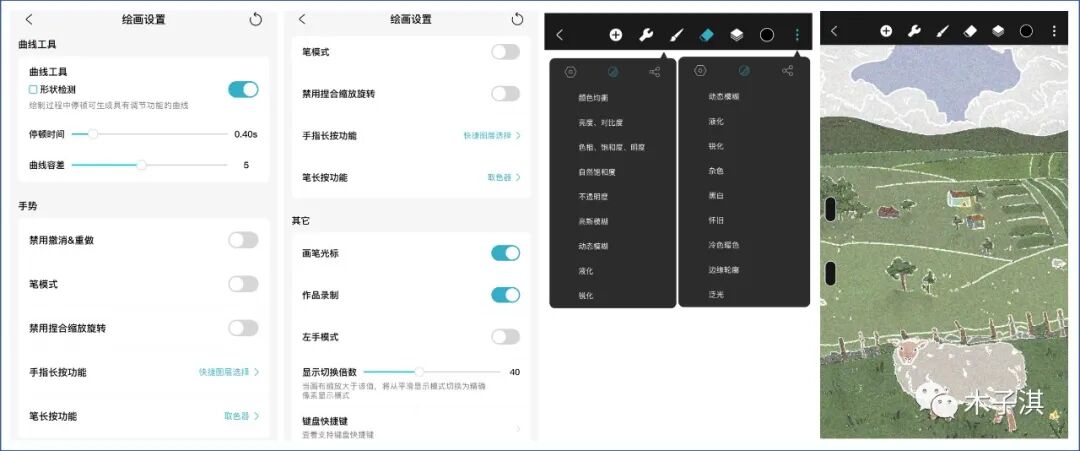The image size is (1080, 451).
Task: Click the wrench icon in the toolbar above the open menus
Action: pos(645,34)
